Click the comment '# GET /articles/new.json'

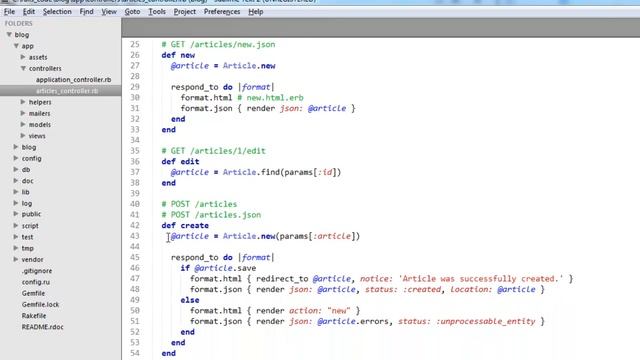[218, 44]
